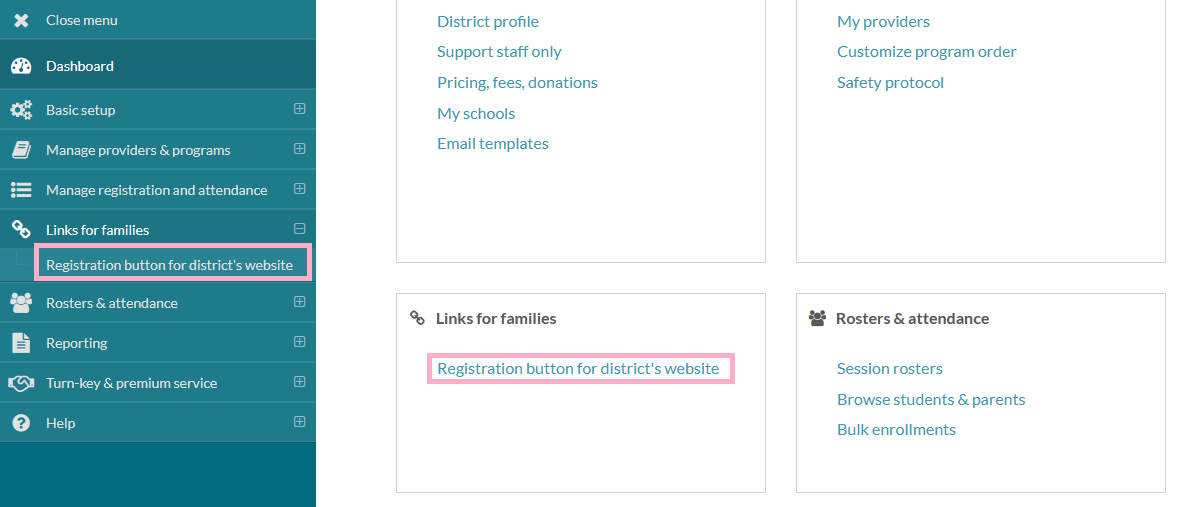Click the Dashboard gauge icon
This screenshot has width=1177, height=507.
tap(21, 66)
